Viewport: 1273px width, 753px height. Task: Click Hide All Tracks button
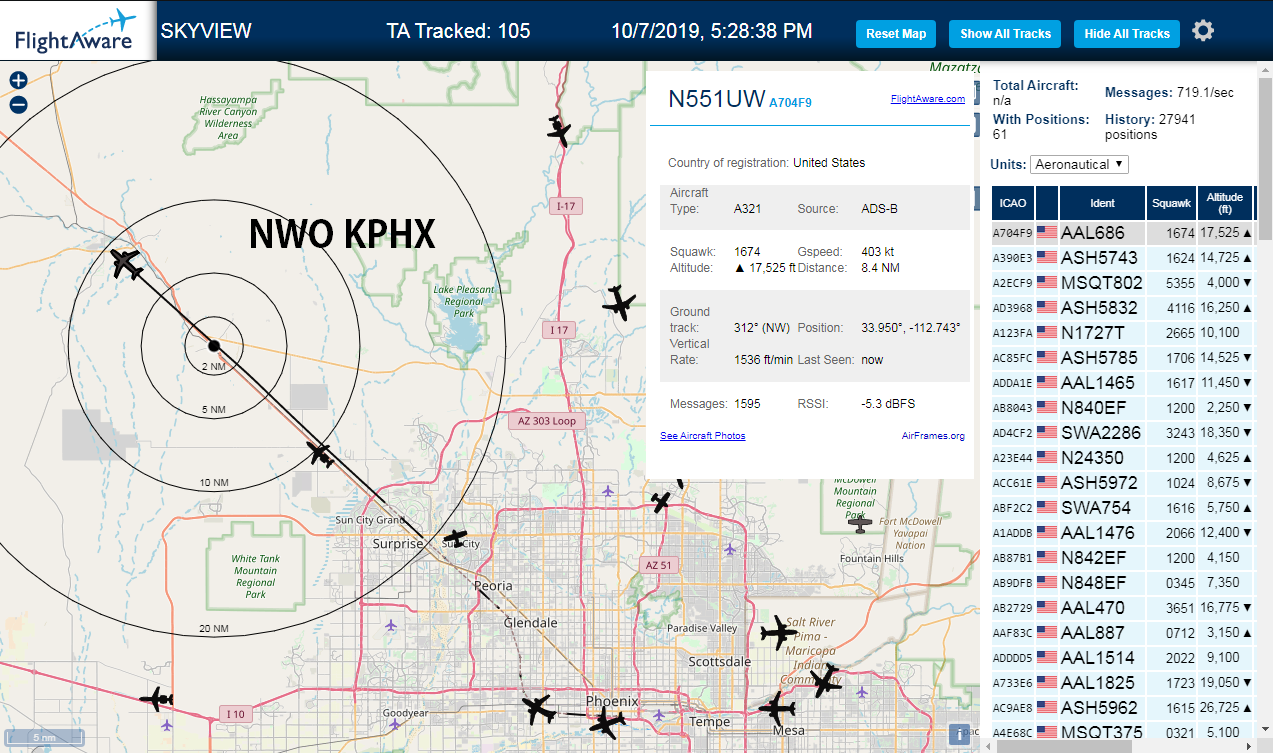[x=1127, y=34]
